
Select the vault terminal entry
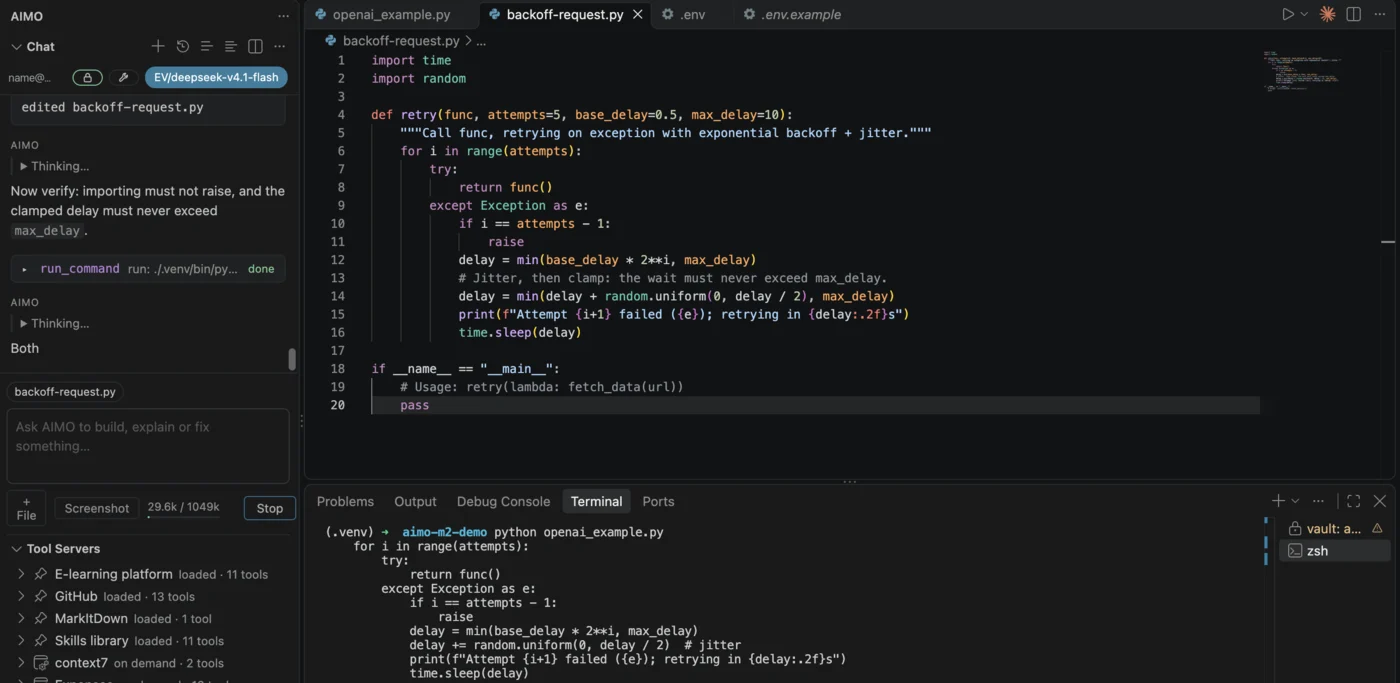(1335, 528)
